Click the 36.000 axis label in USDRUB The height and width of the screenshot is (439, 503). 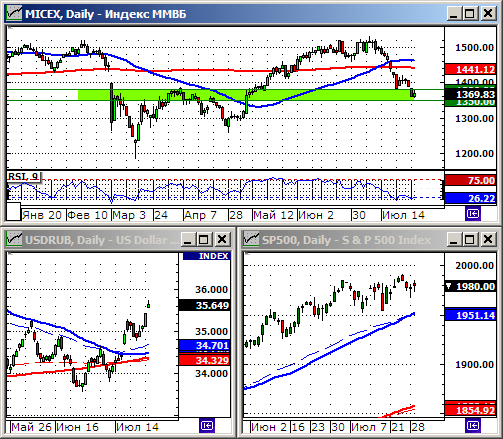pos(211,289)
